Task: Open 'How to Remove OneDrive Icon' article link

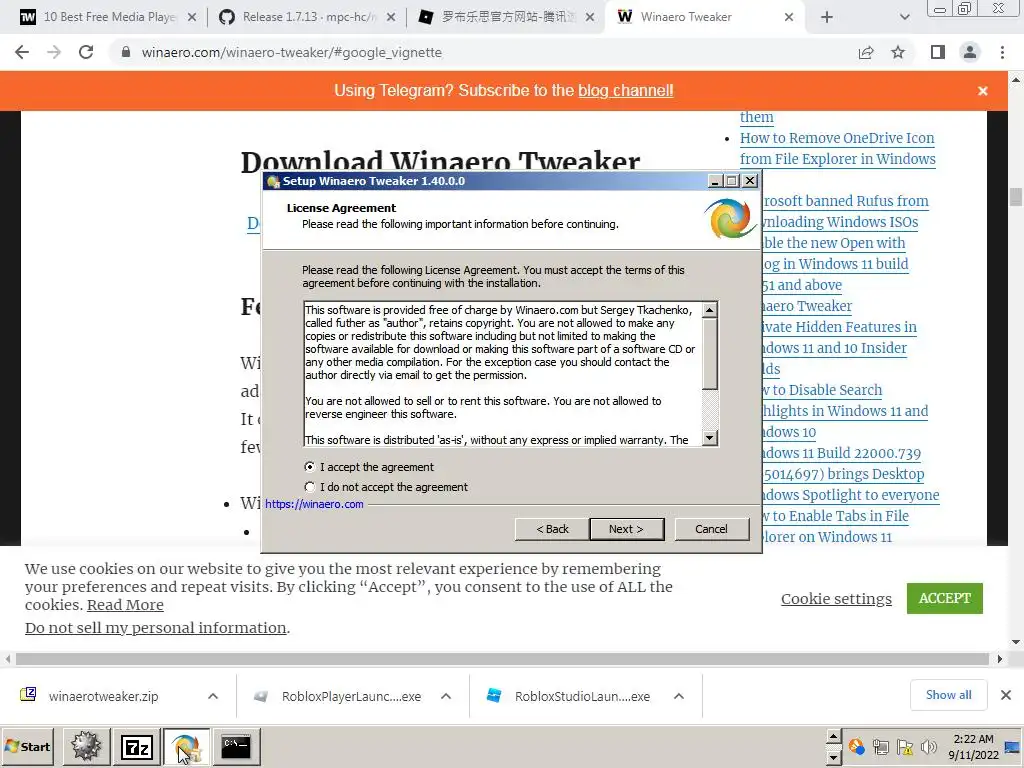Action: pyautogui.click(x=837, y=148)
